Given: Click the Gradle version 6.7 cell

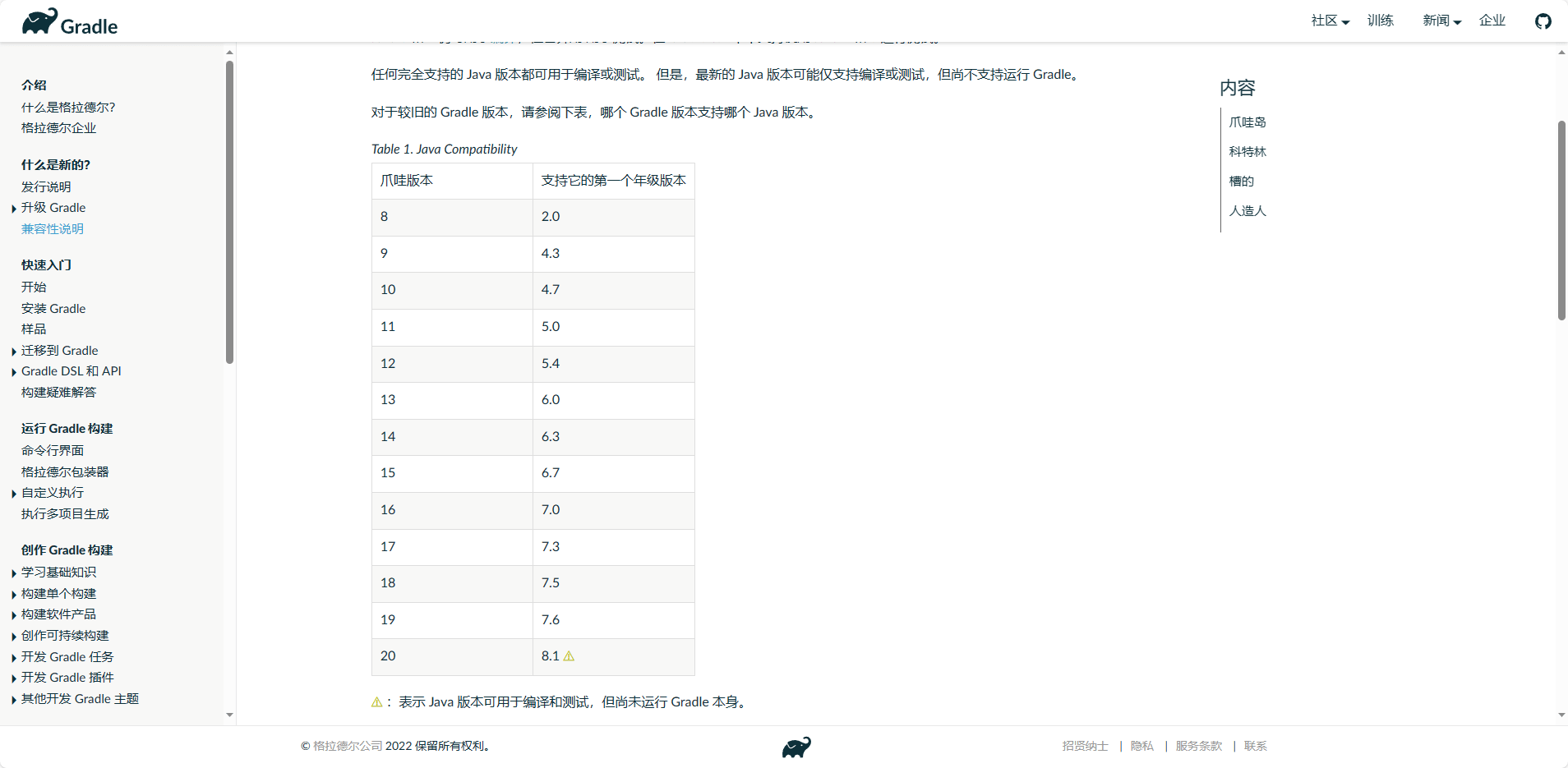Looking at the screenshot, I should 614,473.
